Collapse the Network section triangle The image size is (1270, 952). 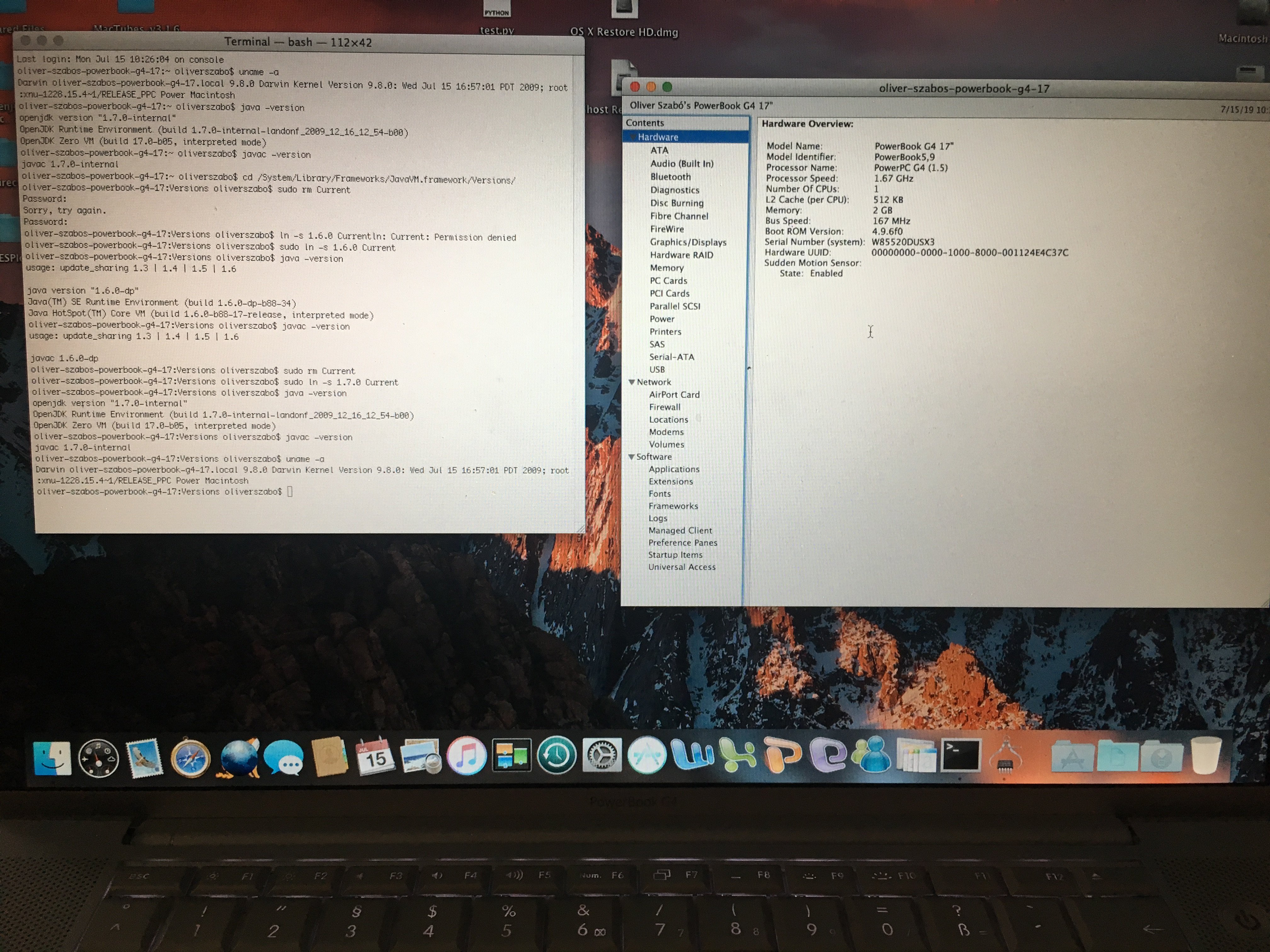pyautogui.click(x=632, y=382)
